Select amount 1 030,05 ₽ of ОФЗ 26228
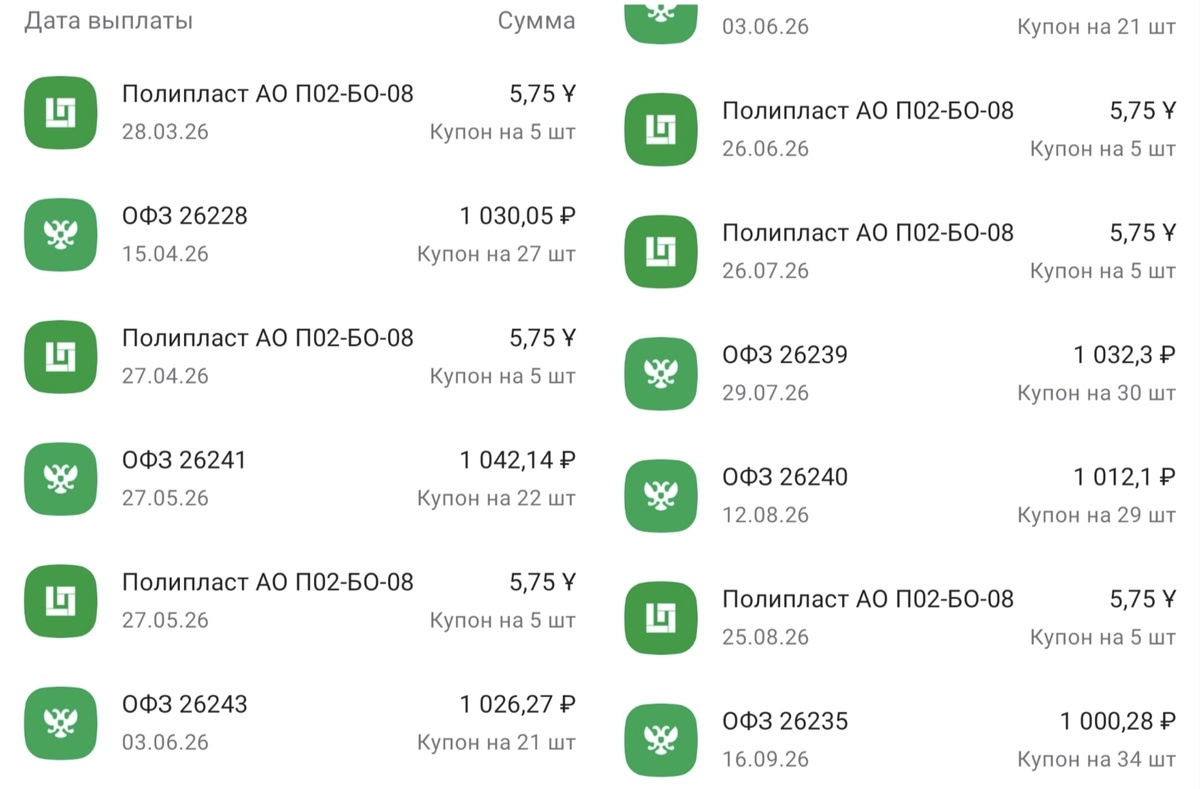The height and width of the screenshot is (789, 1200). click(x=517, y=216)
